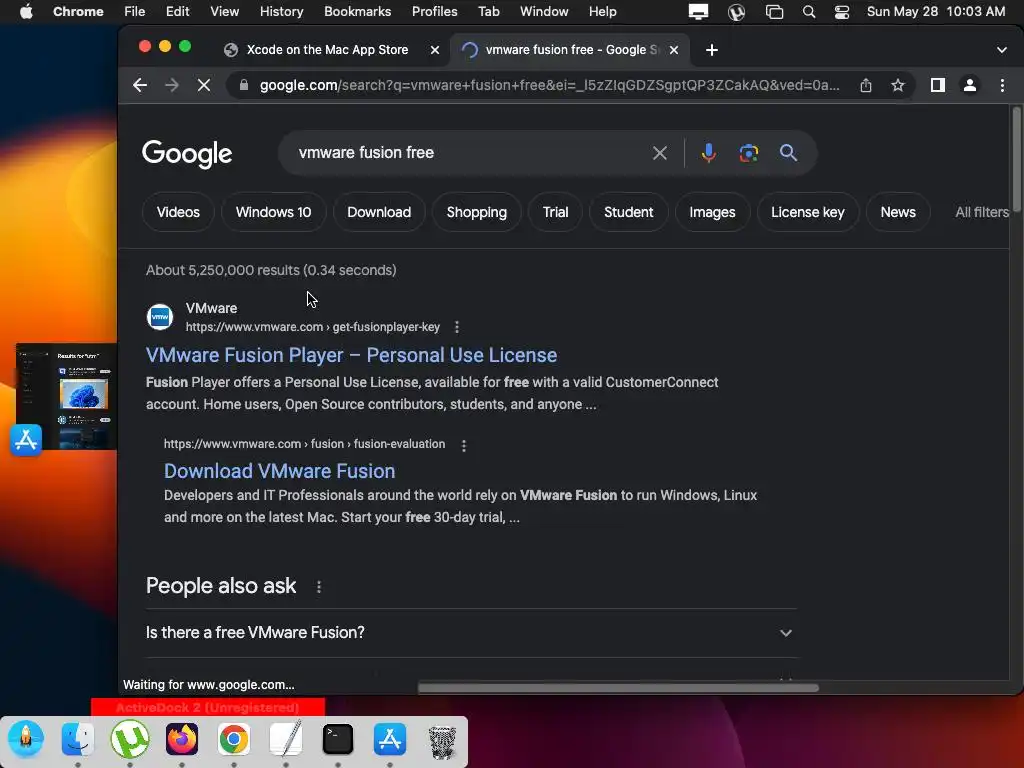Apply the License key filter chip
The image size is (1024, 768).
(x=808, y=212)
